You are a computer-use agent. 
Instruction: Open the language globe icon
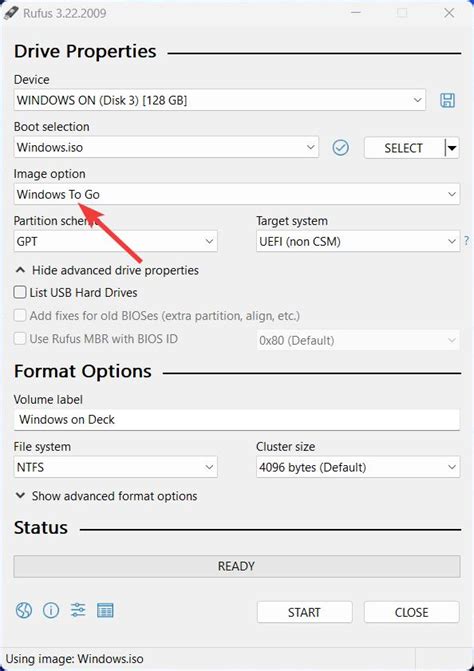click(x=24, y=610)
